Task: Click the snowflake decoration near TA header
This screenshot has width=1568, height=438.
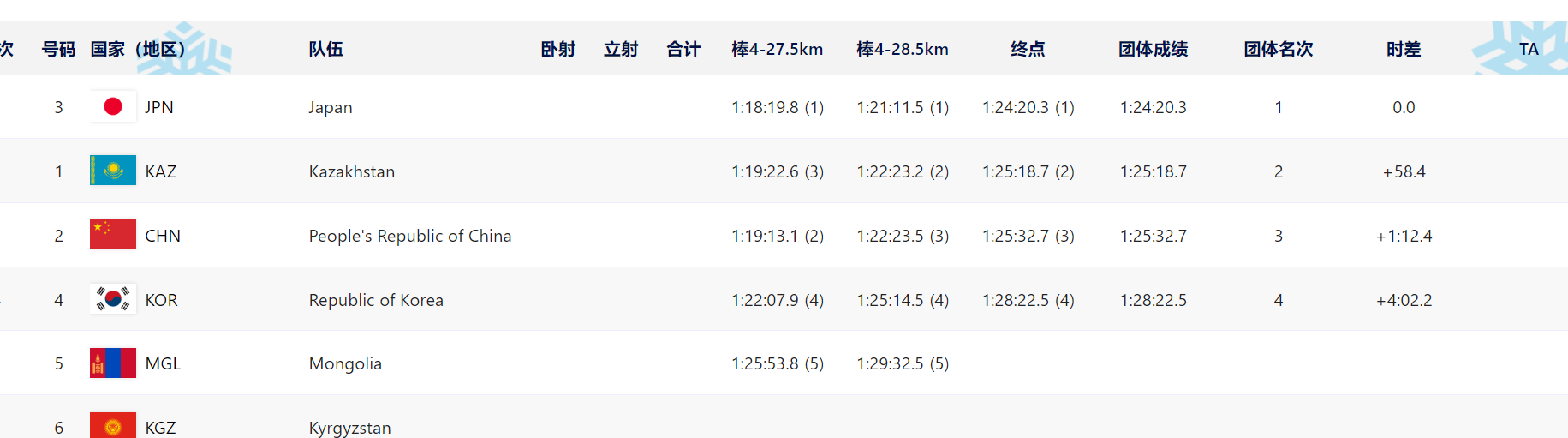Action: click(x=1520, y=48)
